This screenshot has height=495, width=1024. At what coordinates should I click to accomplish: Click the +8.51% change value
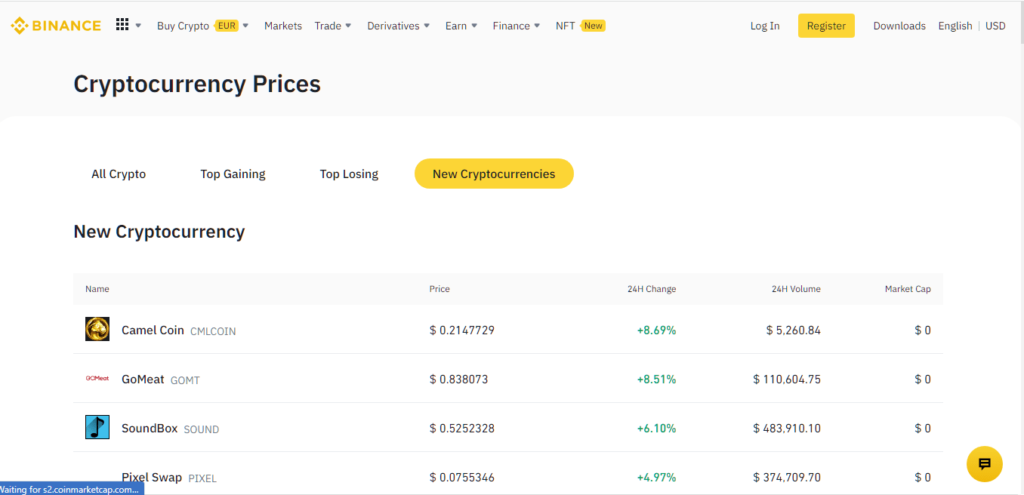(656, 379)
